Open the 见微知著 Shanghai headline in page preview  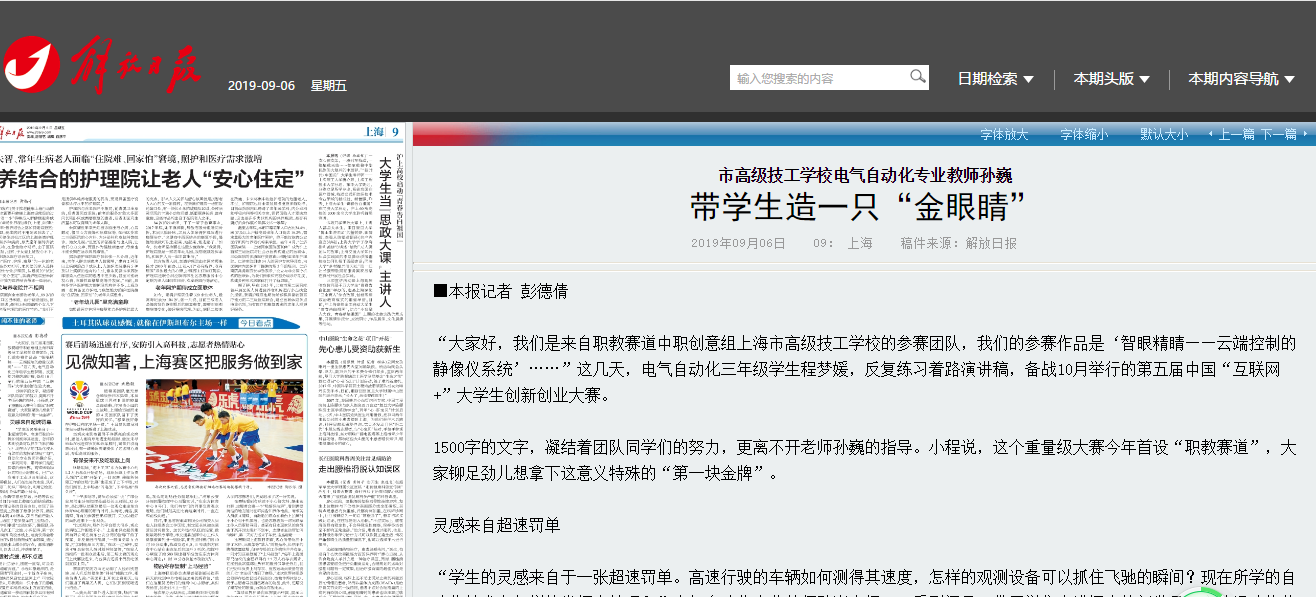tap(183, 362)
